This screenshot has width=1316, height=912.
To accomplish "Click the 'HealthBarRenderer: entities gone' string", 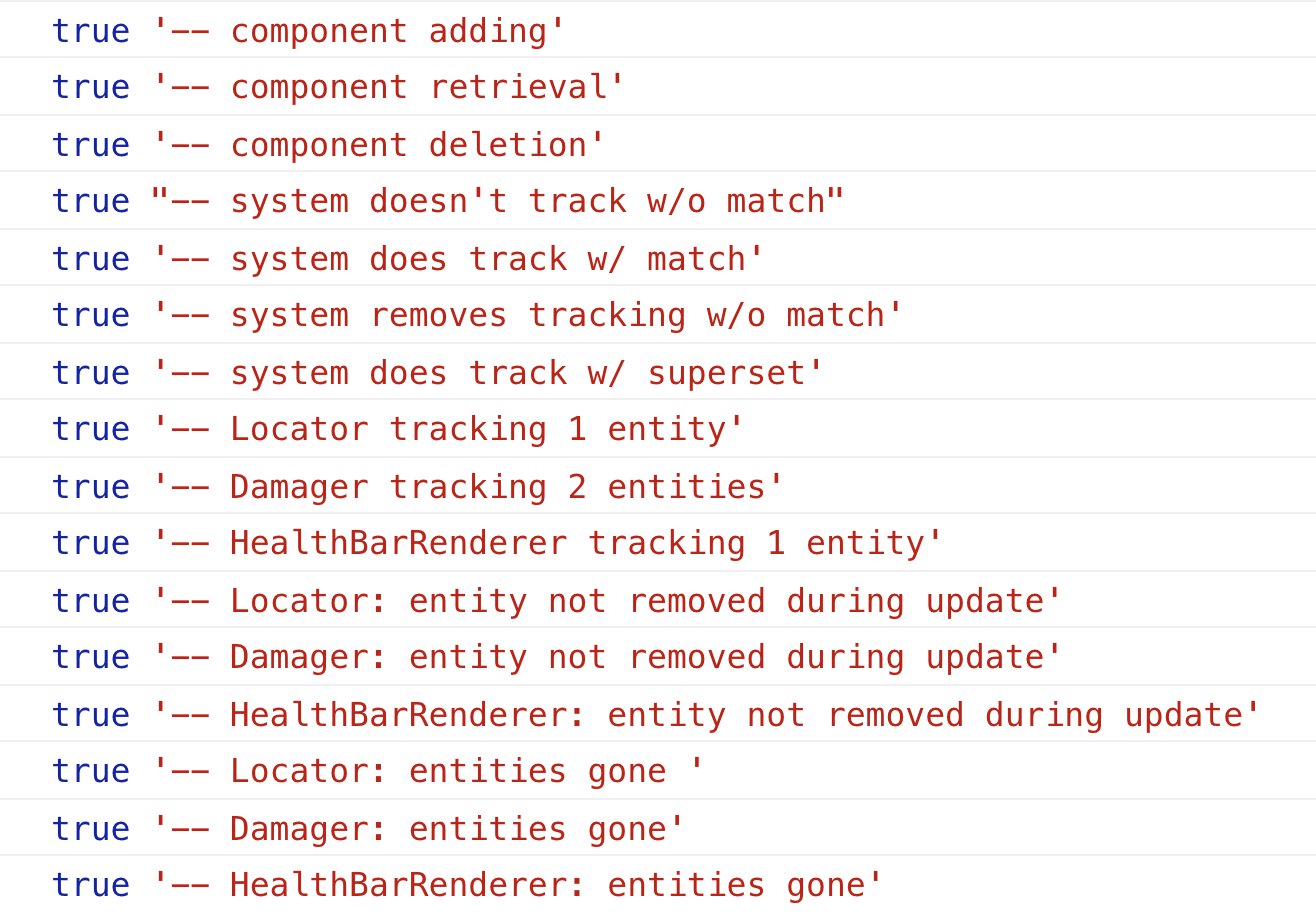I will pos(517,885).
